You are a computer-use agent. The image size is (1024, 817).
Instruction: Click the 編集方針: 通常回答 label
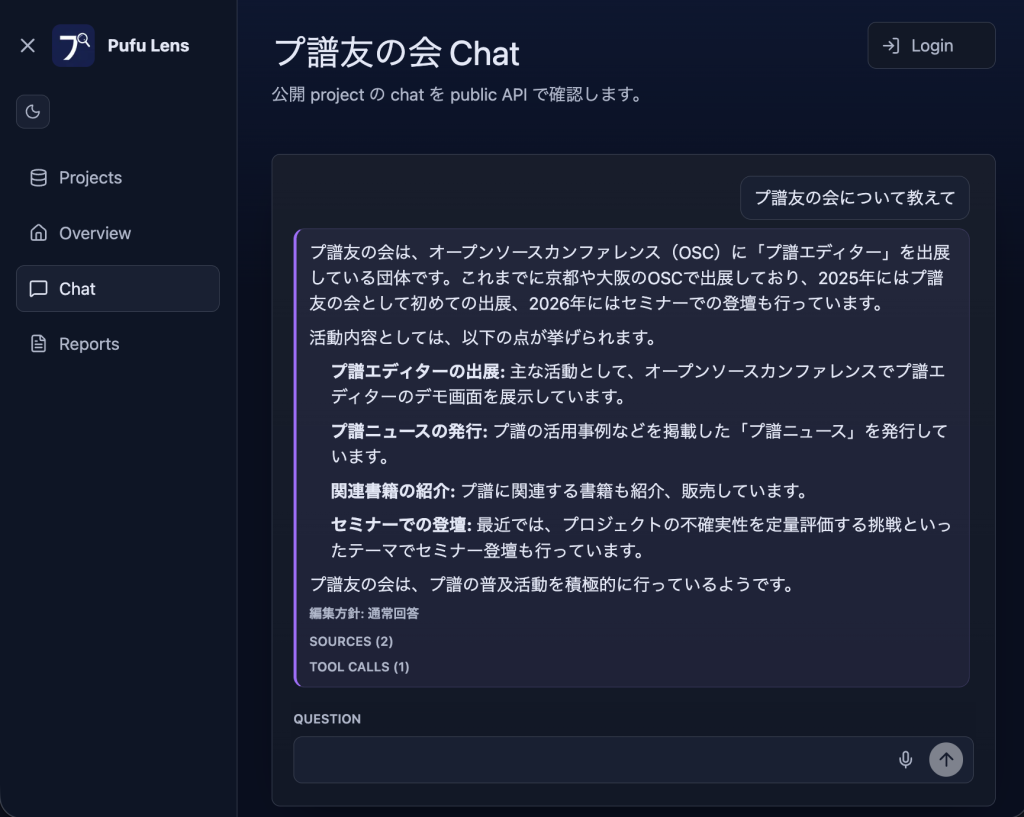point(364,613)
